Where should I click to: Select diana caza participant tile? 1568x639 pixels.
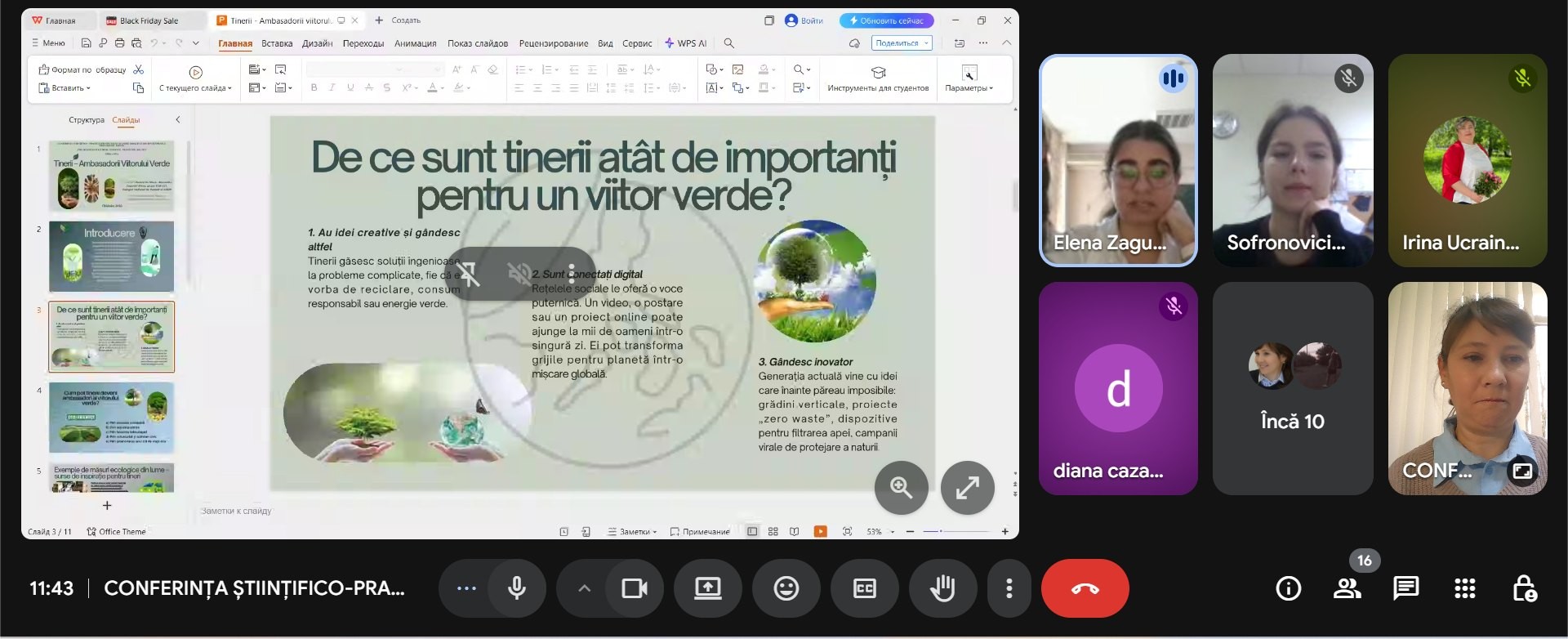tap(1117, 389)
